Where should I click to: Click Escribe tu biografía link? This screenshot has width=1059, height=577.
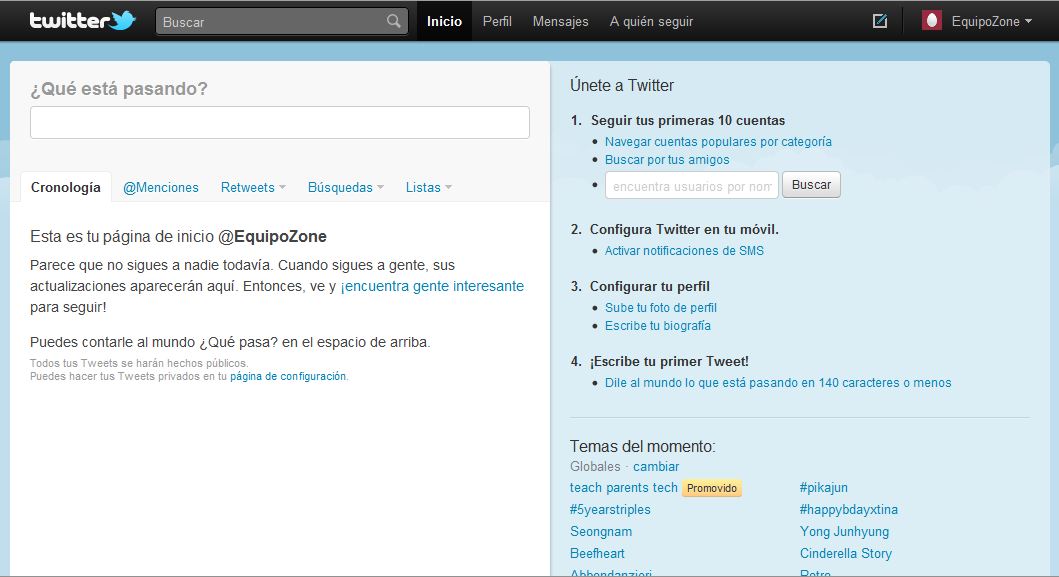point(657,326)
